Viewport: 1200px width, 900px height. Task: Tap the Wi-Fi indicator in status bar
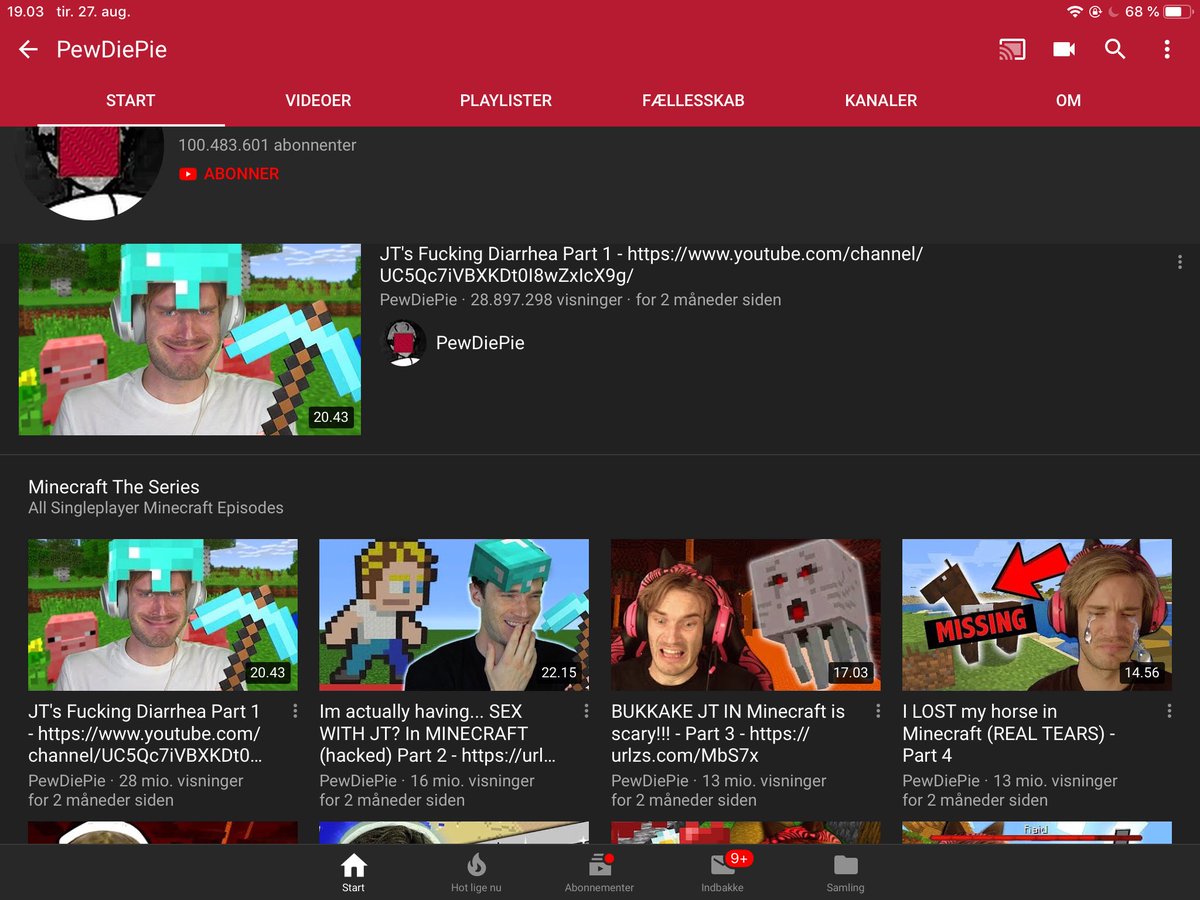1075,12
